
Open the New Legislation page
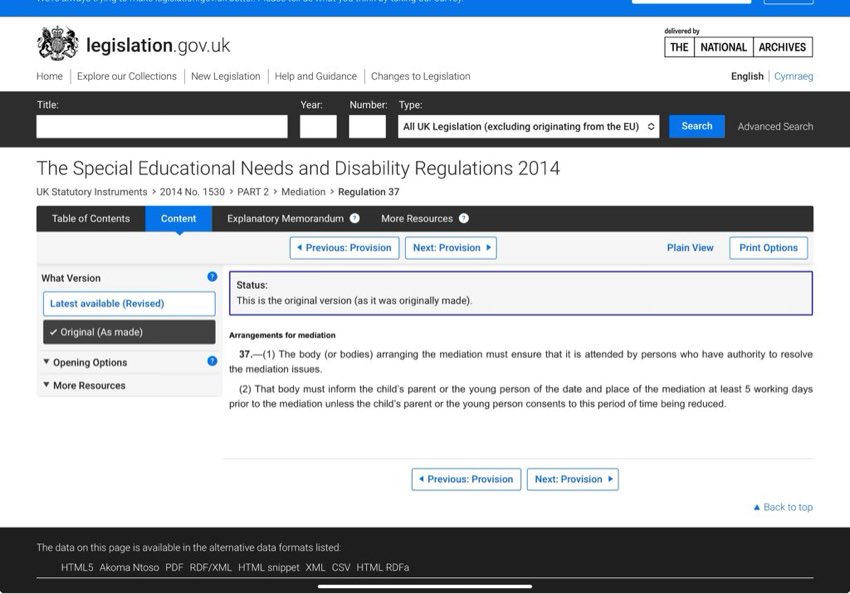coord(226,76)
